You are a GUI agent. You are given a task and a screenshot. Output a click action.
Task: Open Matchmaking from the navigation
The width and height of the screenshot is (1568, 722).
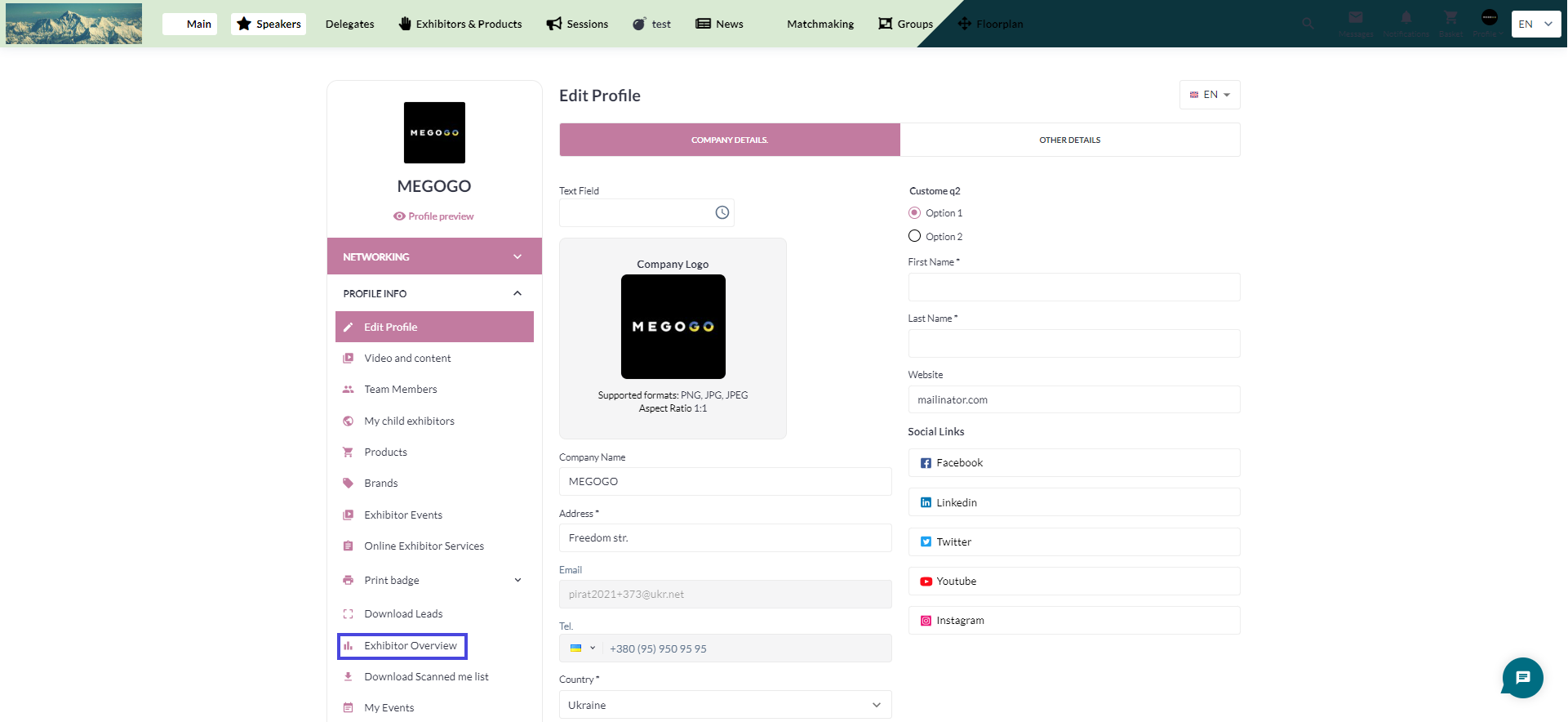click(820, 24)
